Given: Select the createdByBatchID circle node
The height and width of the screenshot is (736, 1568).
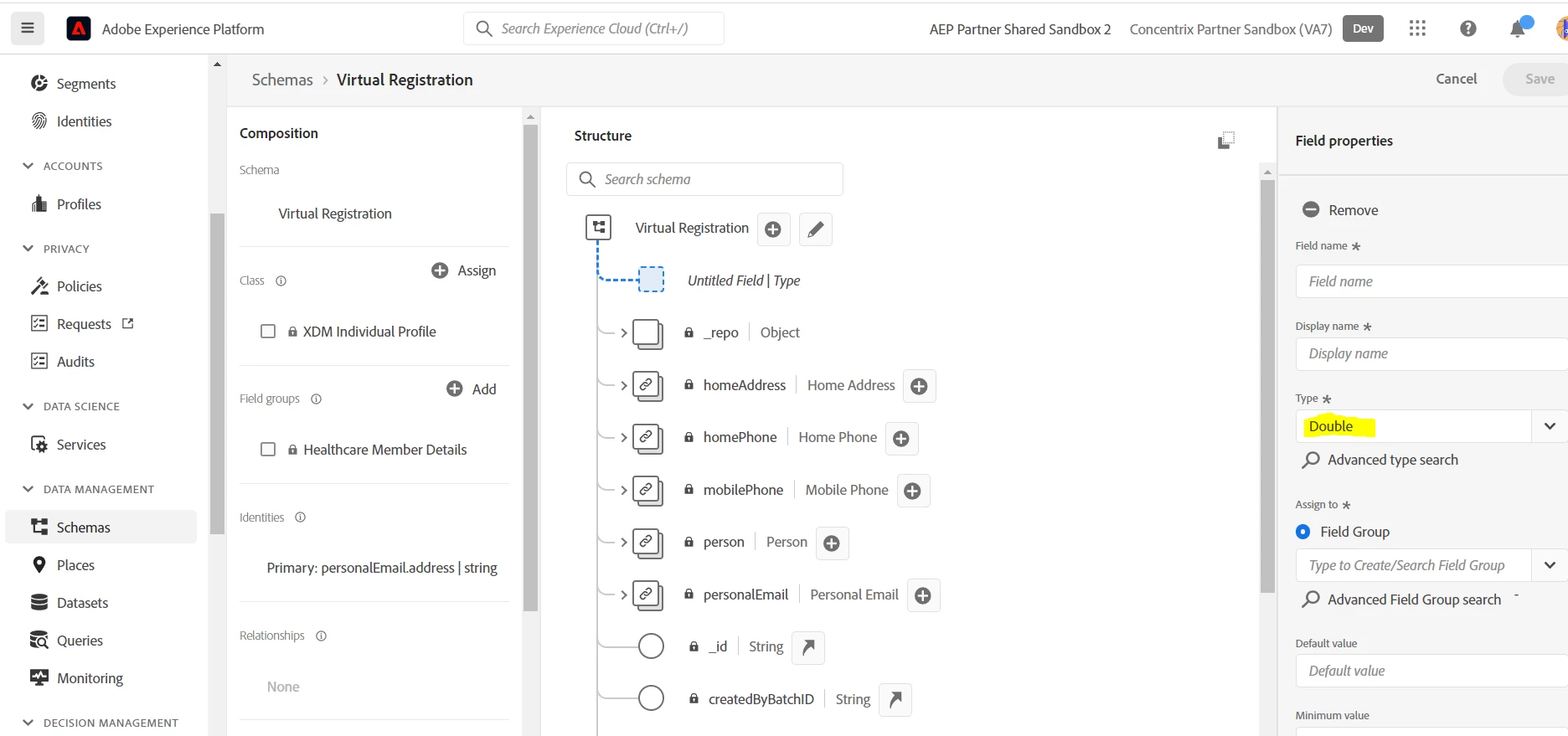Looking at the screenshot, I should click(651, 698).
